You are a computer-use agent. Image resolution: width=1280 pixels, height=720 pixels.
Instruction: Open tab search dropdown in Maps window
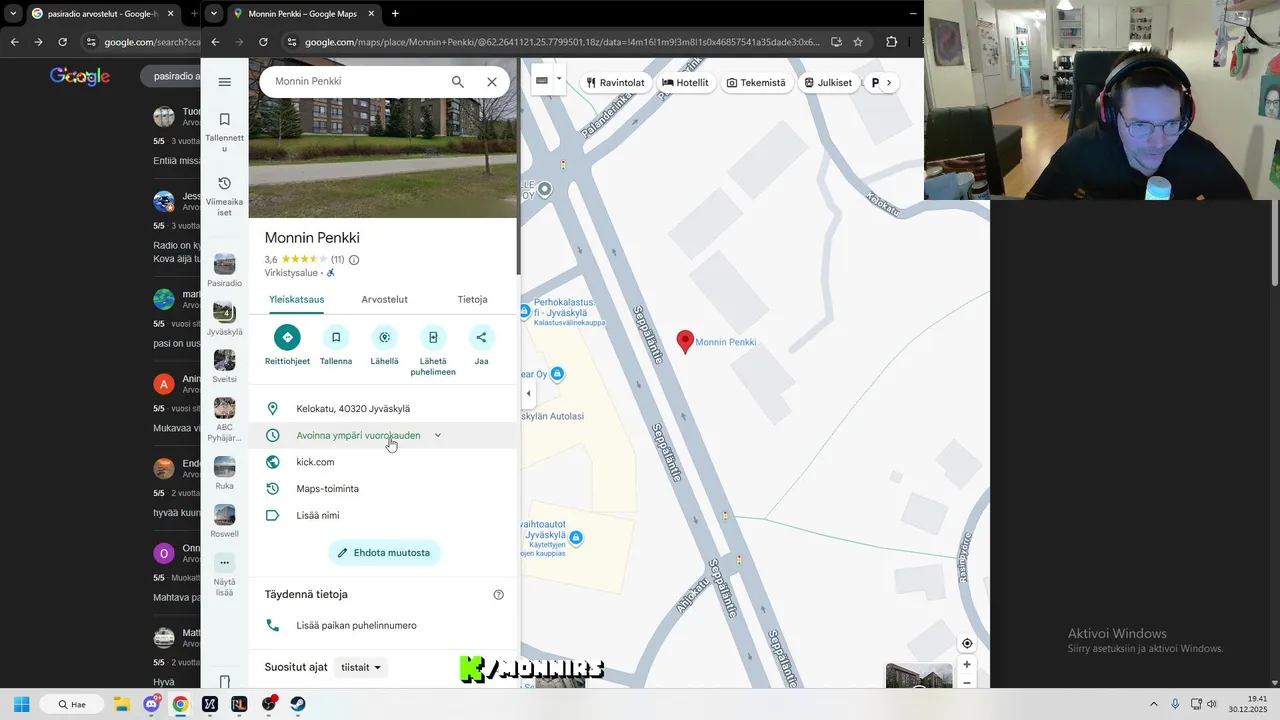(214, 14)
